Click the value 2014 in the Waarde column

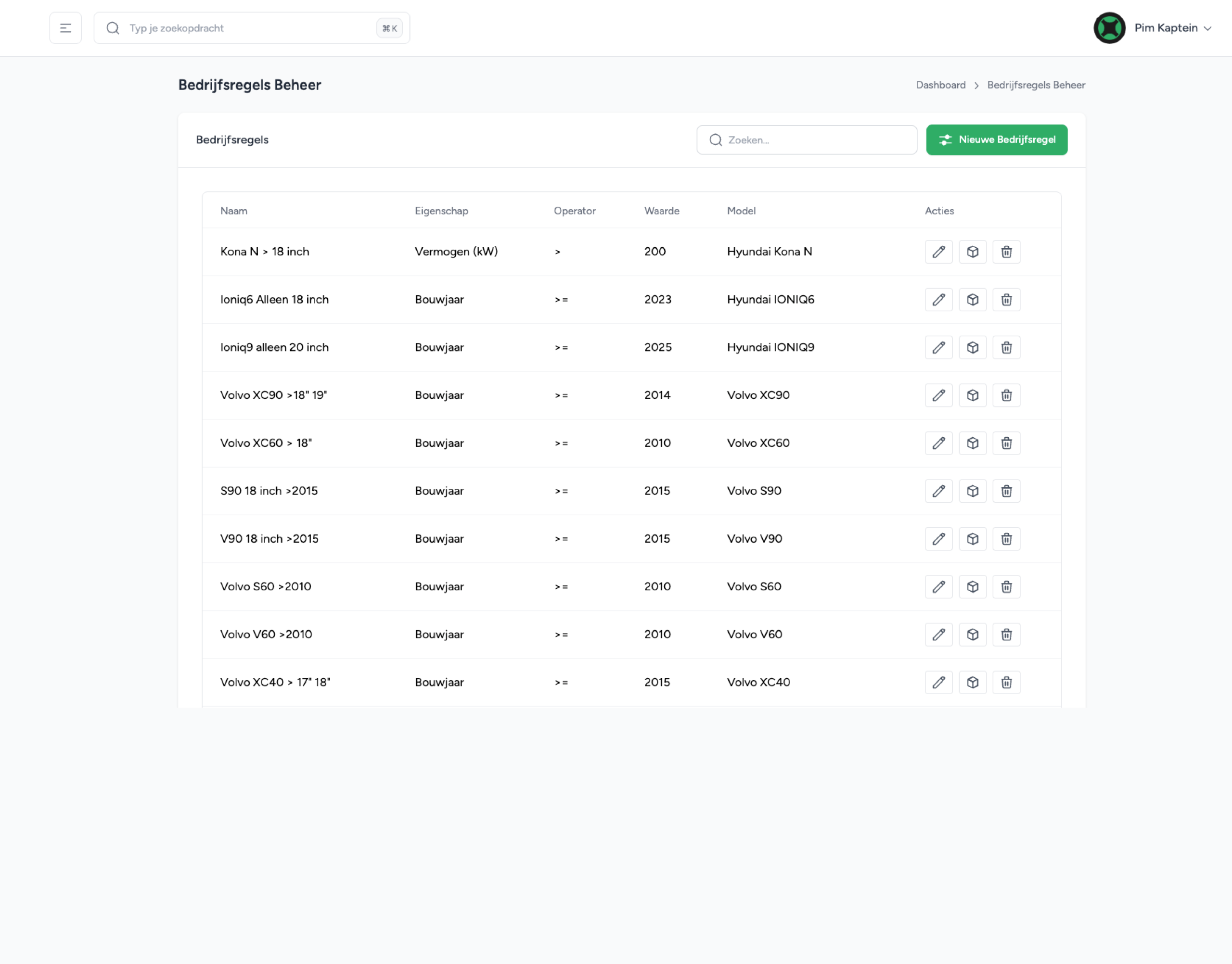(657, 395)
